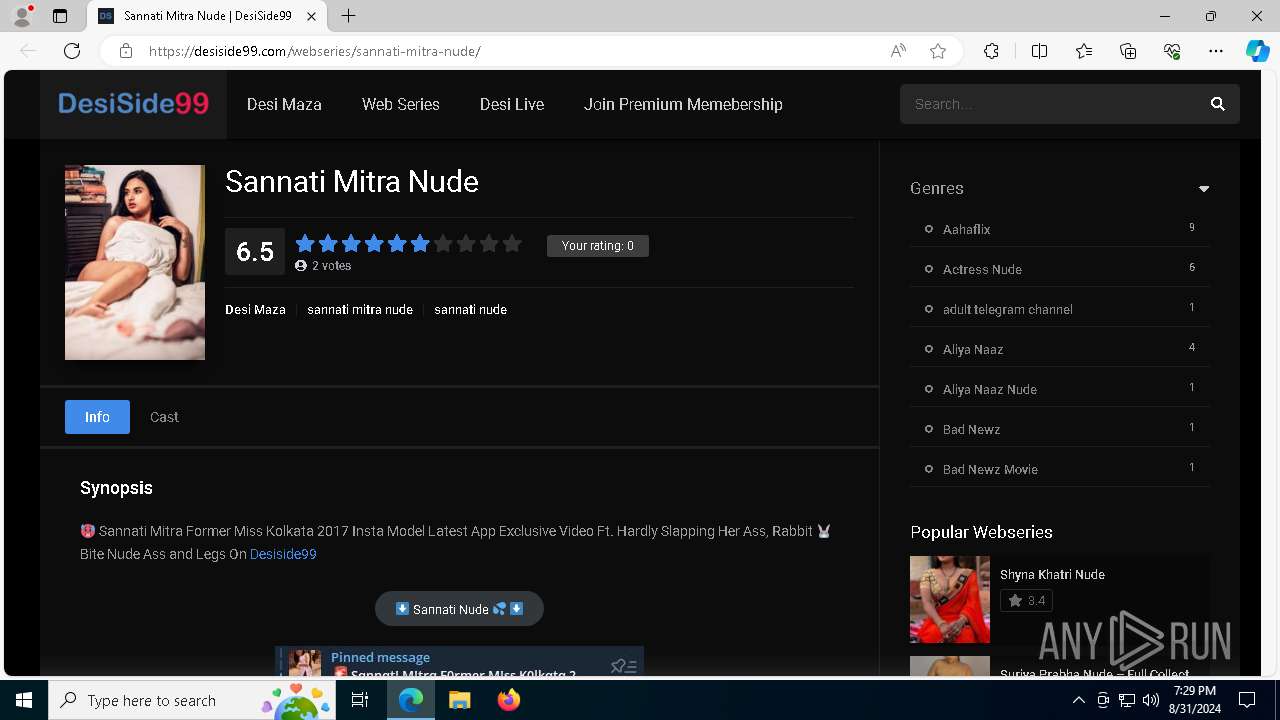This screenshot has height=720, width=1280.
Task: Open Edge Settings and more menu
Action: (1216, 51)
